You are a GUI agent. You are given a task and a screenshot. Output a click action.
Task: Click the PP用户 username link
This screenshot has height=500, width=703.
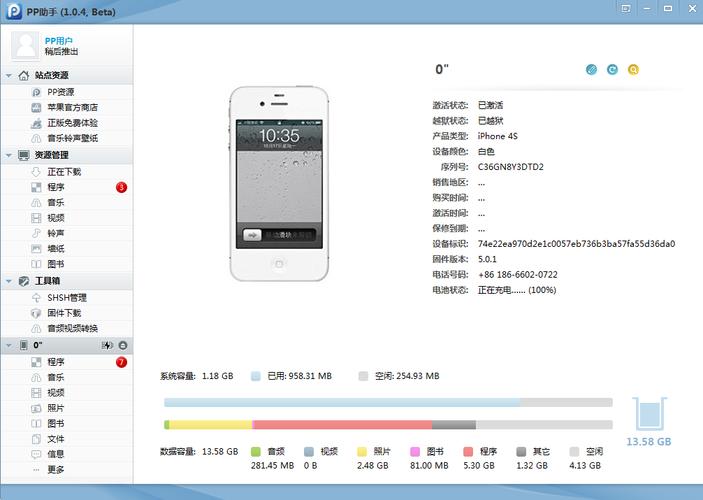(x=58, y=41)
